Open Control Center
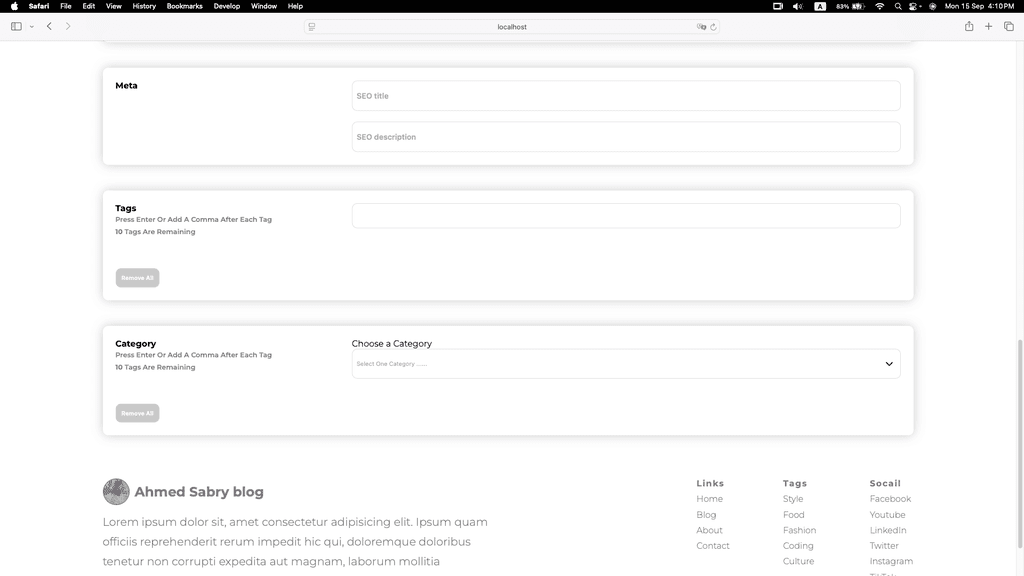Screen dimensions: 1024x576 [915, 6]
